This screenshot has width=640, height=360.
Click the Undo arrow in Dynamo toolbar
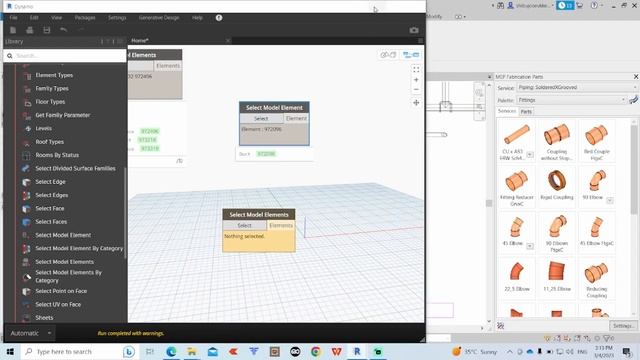click(x=63, y=30)
